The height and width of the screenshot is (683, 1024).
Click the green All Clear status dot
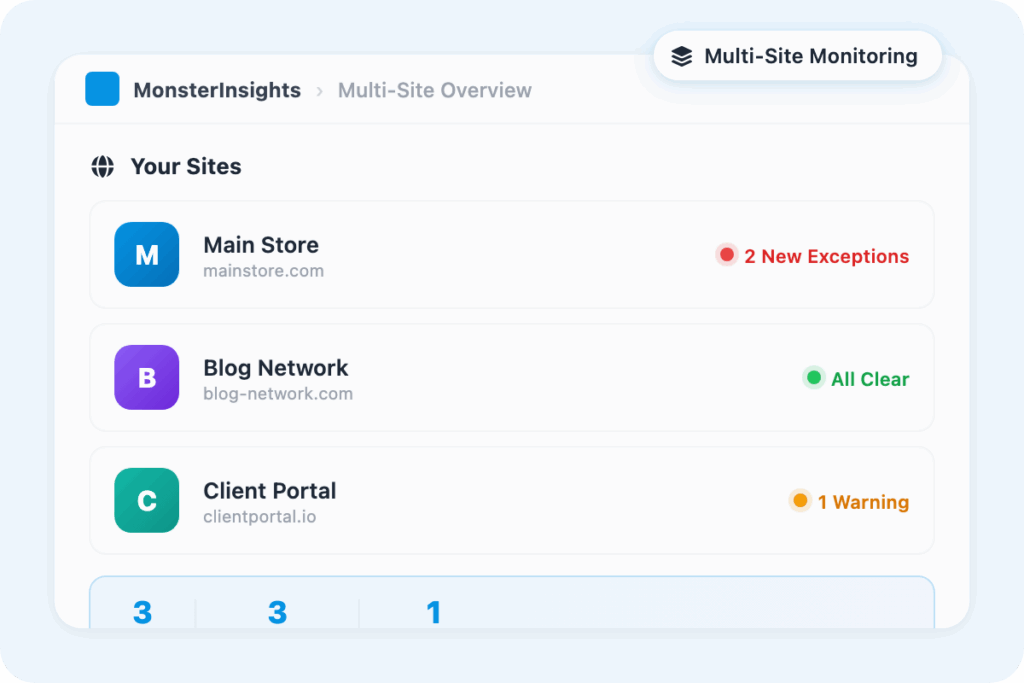click(814, 378)
